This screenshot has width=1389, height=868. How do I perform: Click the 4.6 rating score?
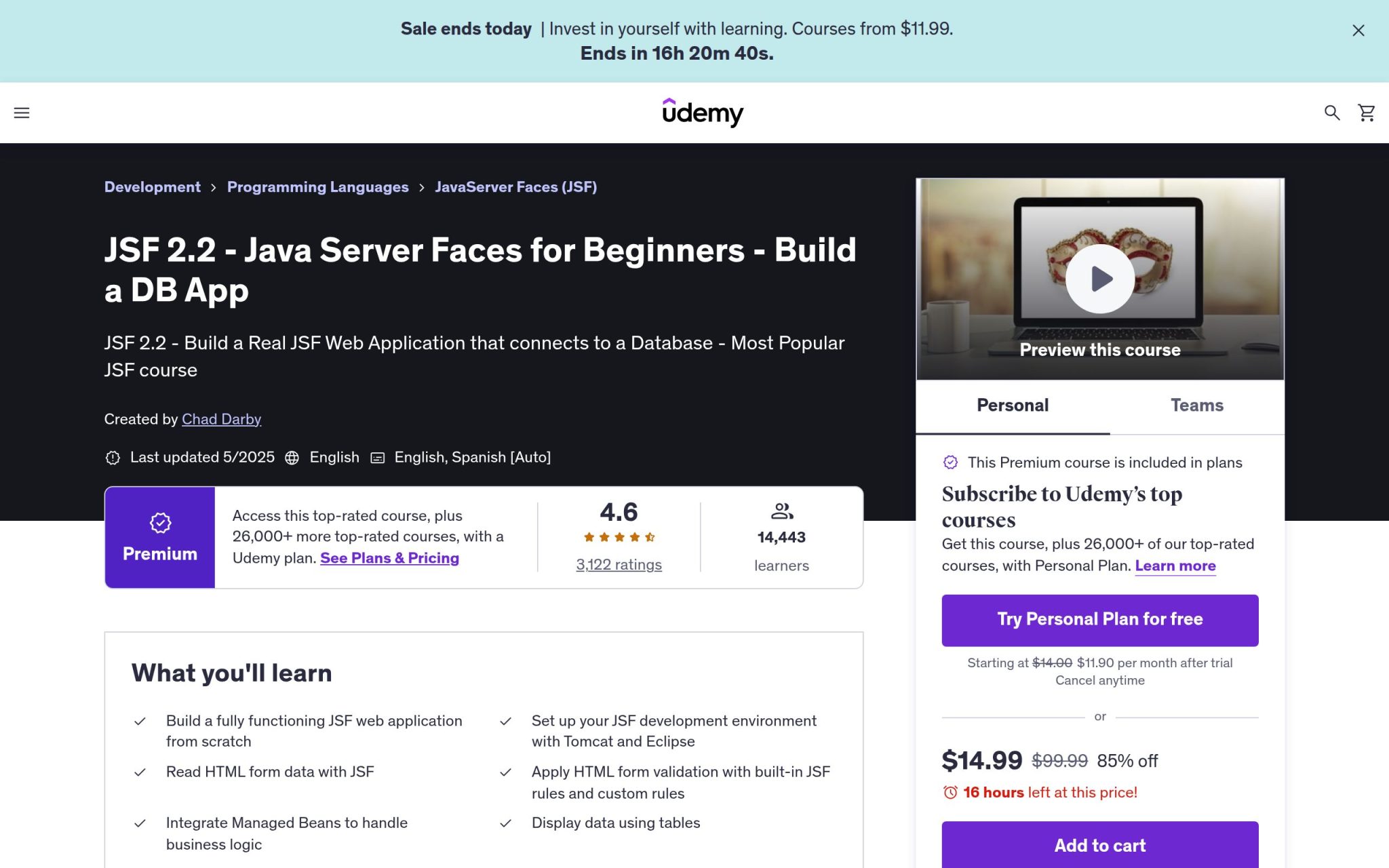pyautogui.click(x=619, y=512)
